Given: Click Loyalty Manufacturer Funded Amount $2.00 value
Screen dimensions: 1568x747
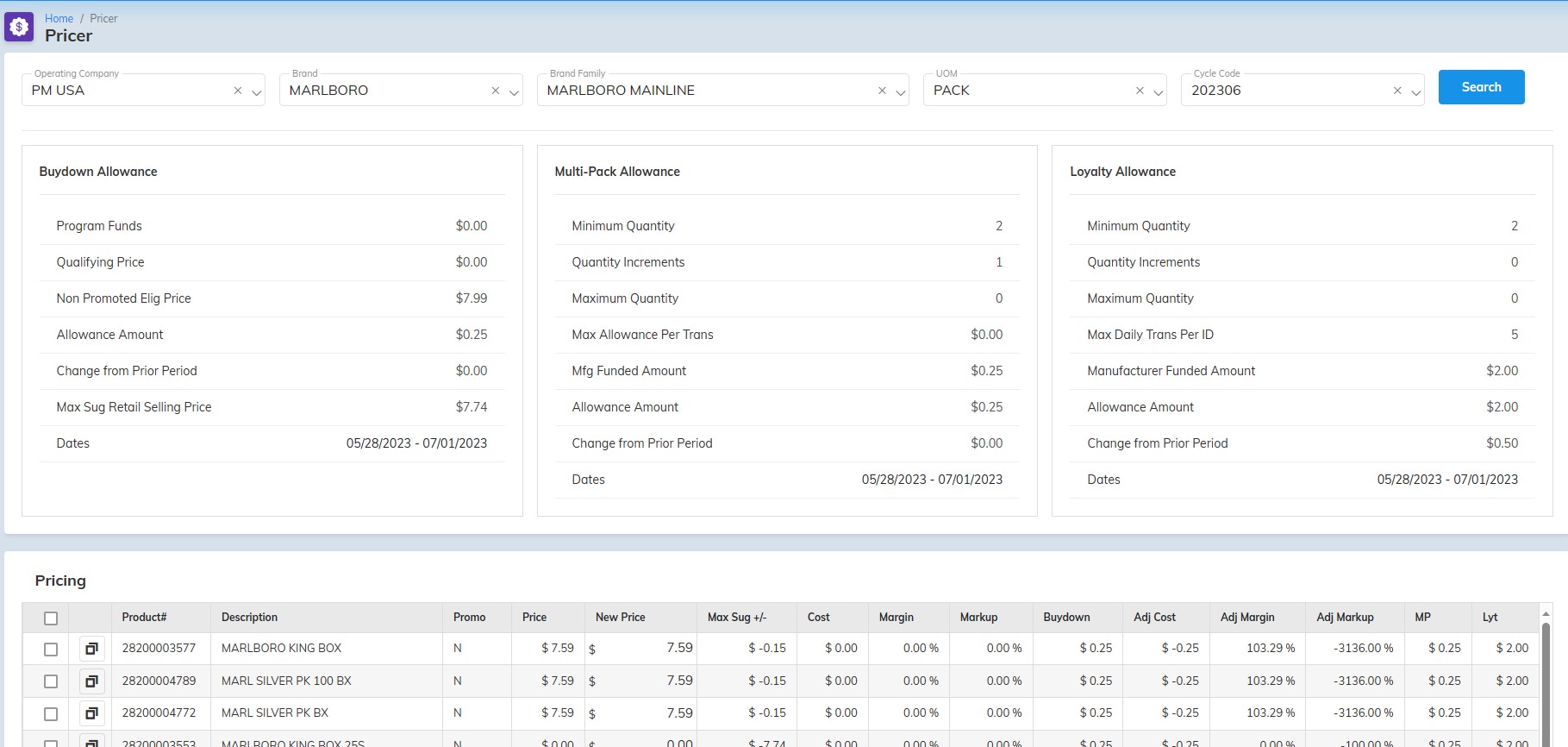Looking at the screenshot, I should (1502, 371).
